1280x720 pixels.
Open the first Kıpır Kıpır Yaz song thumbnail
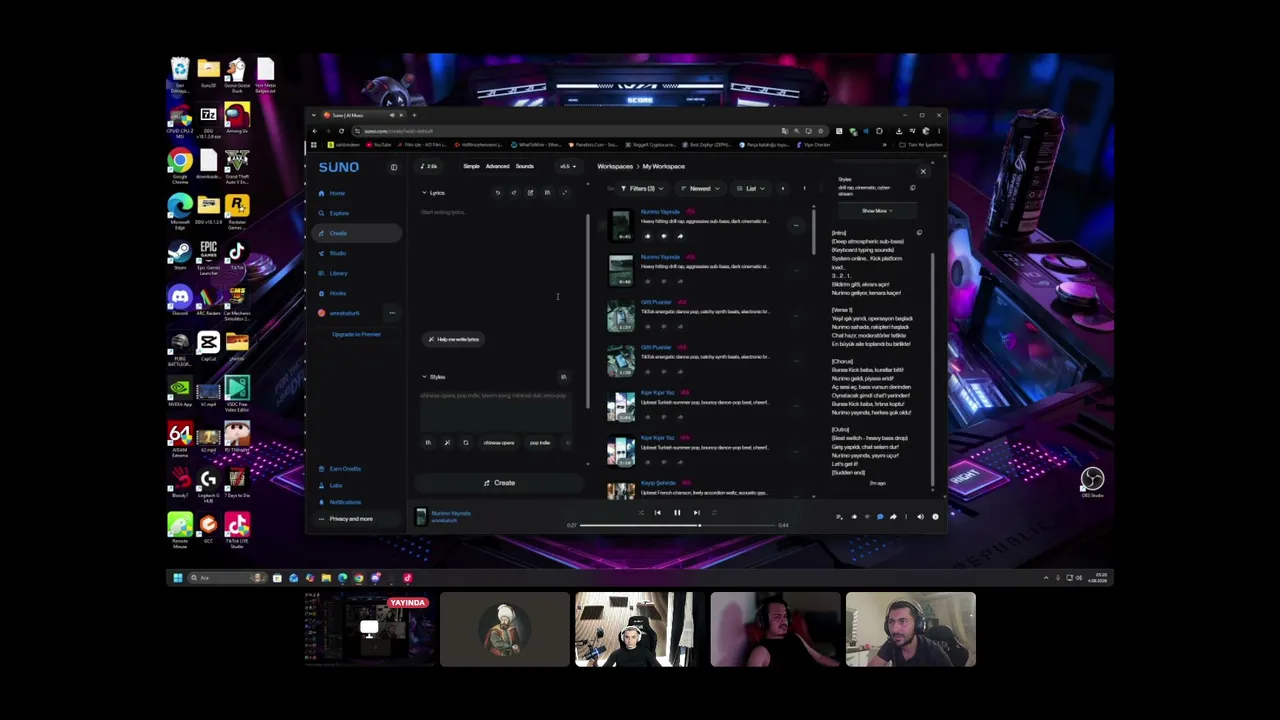pyautogui.click(x=621, y=406)
